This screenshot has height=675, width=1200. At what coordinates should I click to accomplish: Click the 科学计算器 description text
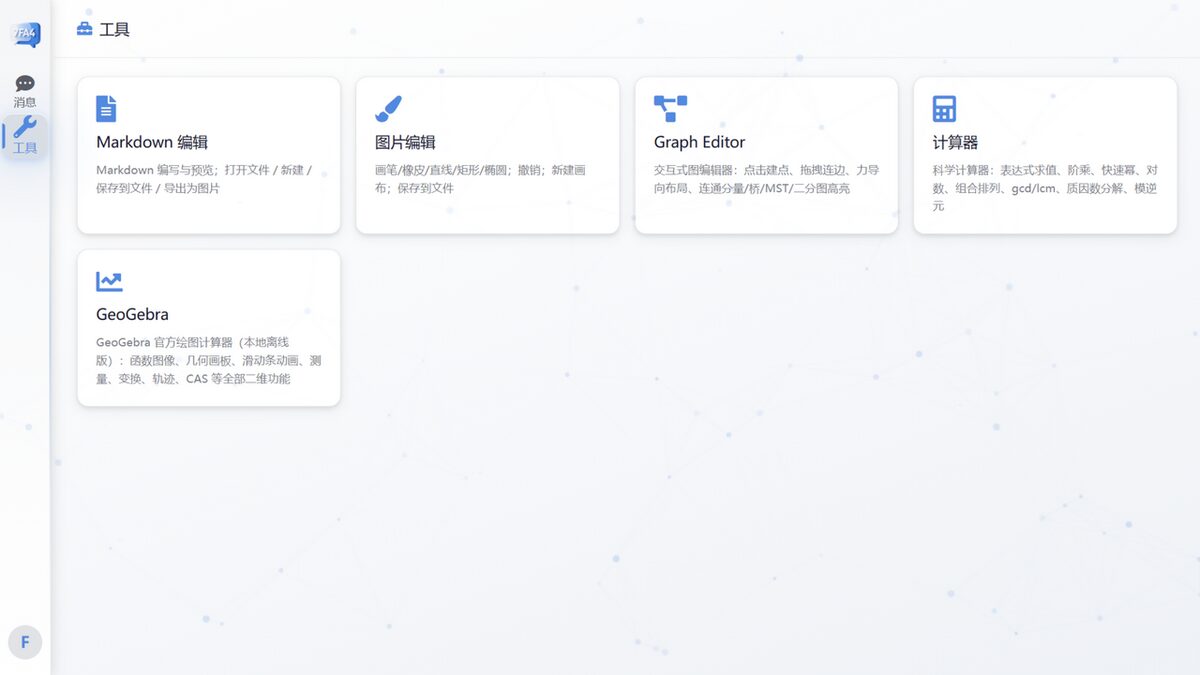tap(1045, 188)
